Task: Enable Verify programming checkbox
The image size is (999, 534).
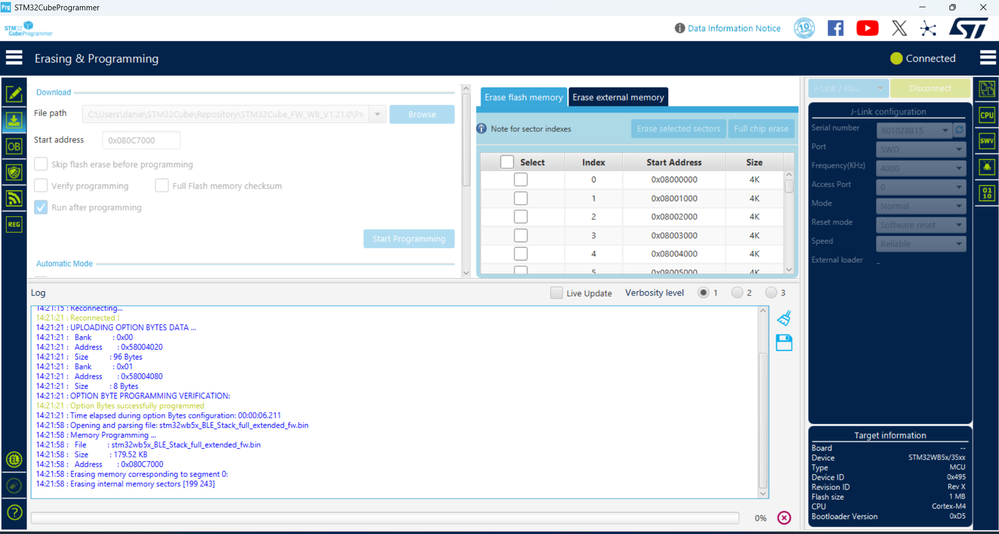Action: click(x=41, y=186)
